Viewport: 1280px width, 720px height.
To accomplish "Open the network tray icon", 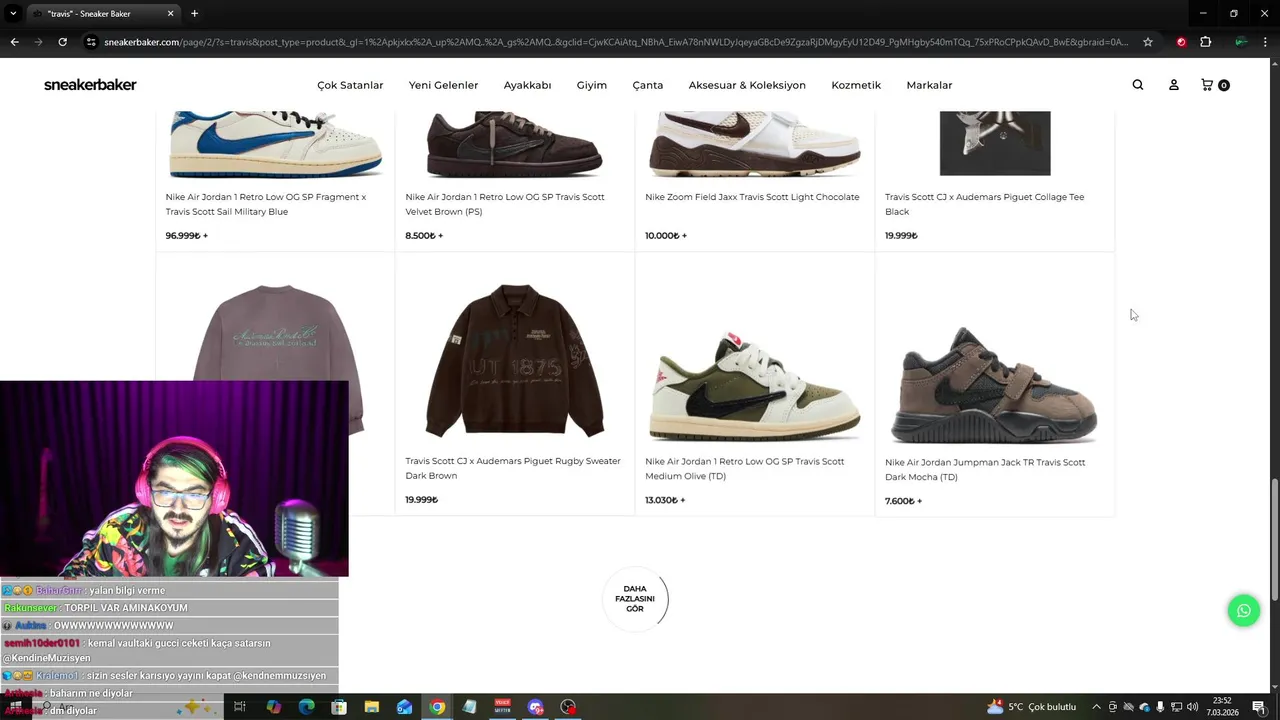I will point(1176,707).
